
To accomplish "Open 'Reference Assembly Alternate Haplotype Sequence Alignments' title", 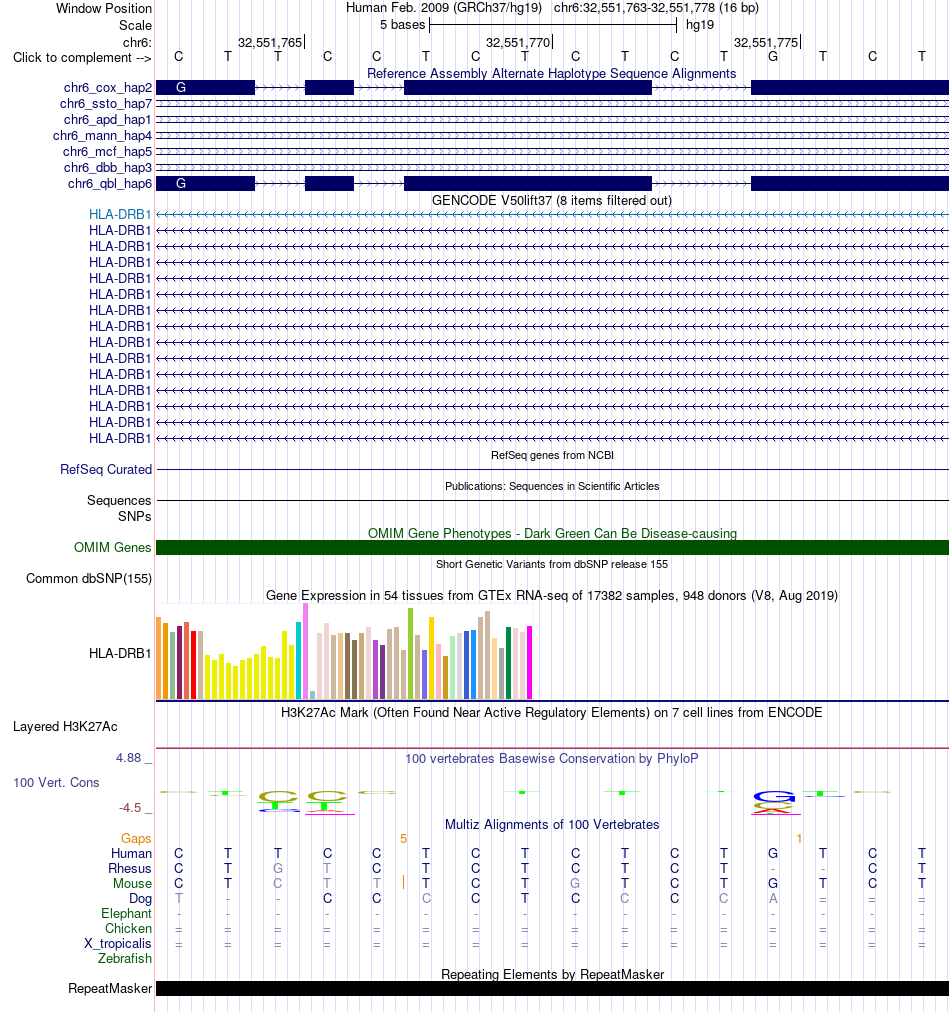I will [552, 74].
